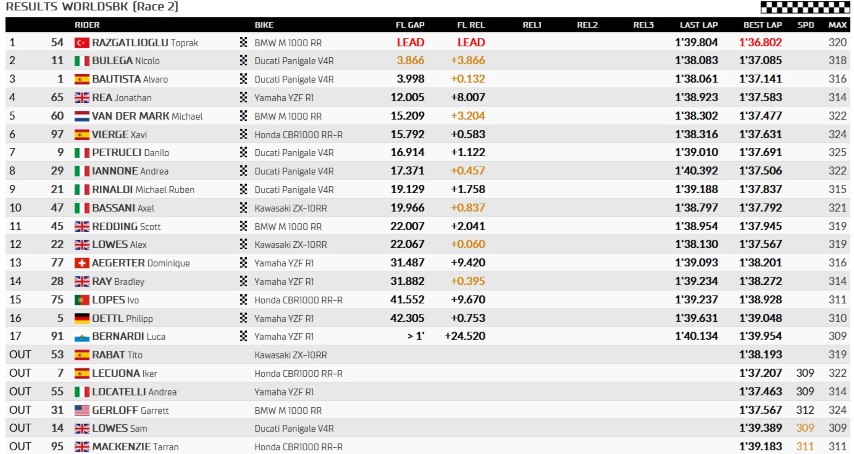Click the chequered finish icon in Rea's row

coord(243,97)
